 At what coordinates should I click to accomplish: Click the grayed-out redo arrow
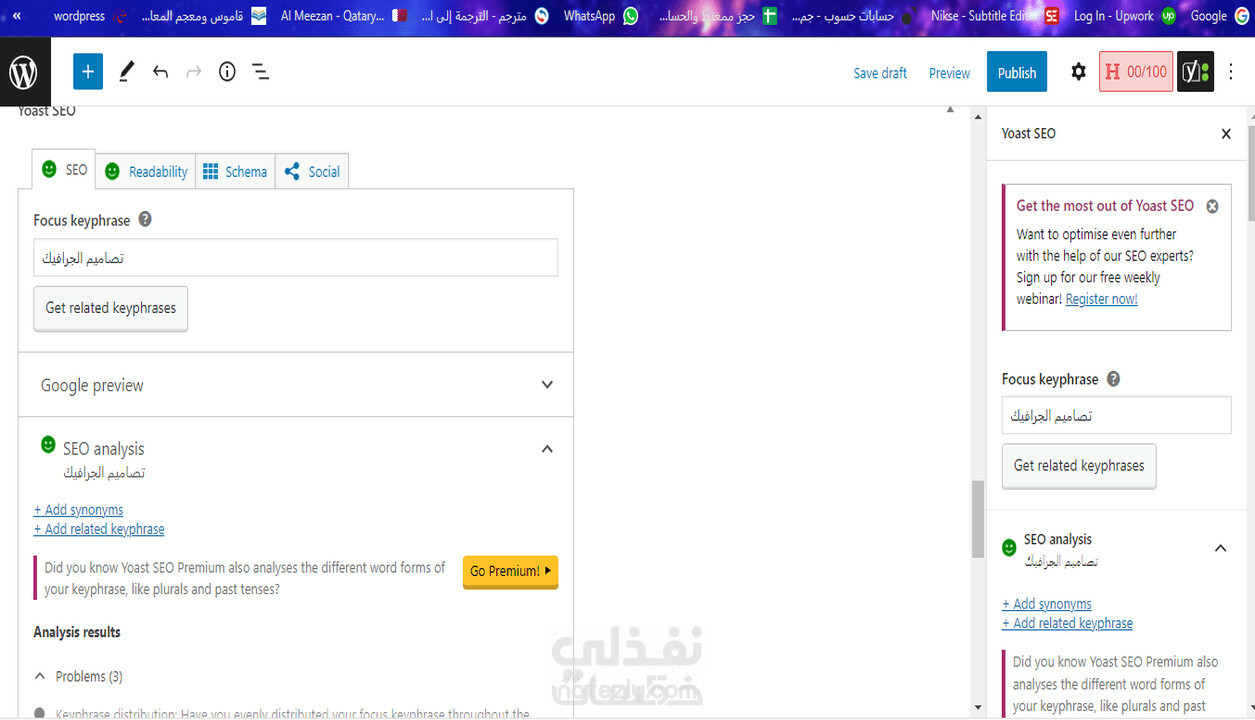pyautogui.click(x=194, y=72)
